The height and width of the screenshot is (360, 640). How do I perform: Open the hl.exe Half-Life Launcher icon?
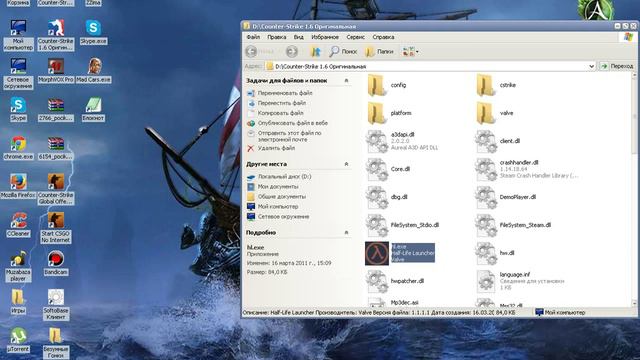[x=377, y=253]
